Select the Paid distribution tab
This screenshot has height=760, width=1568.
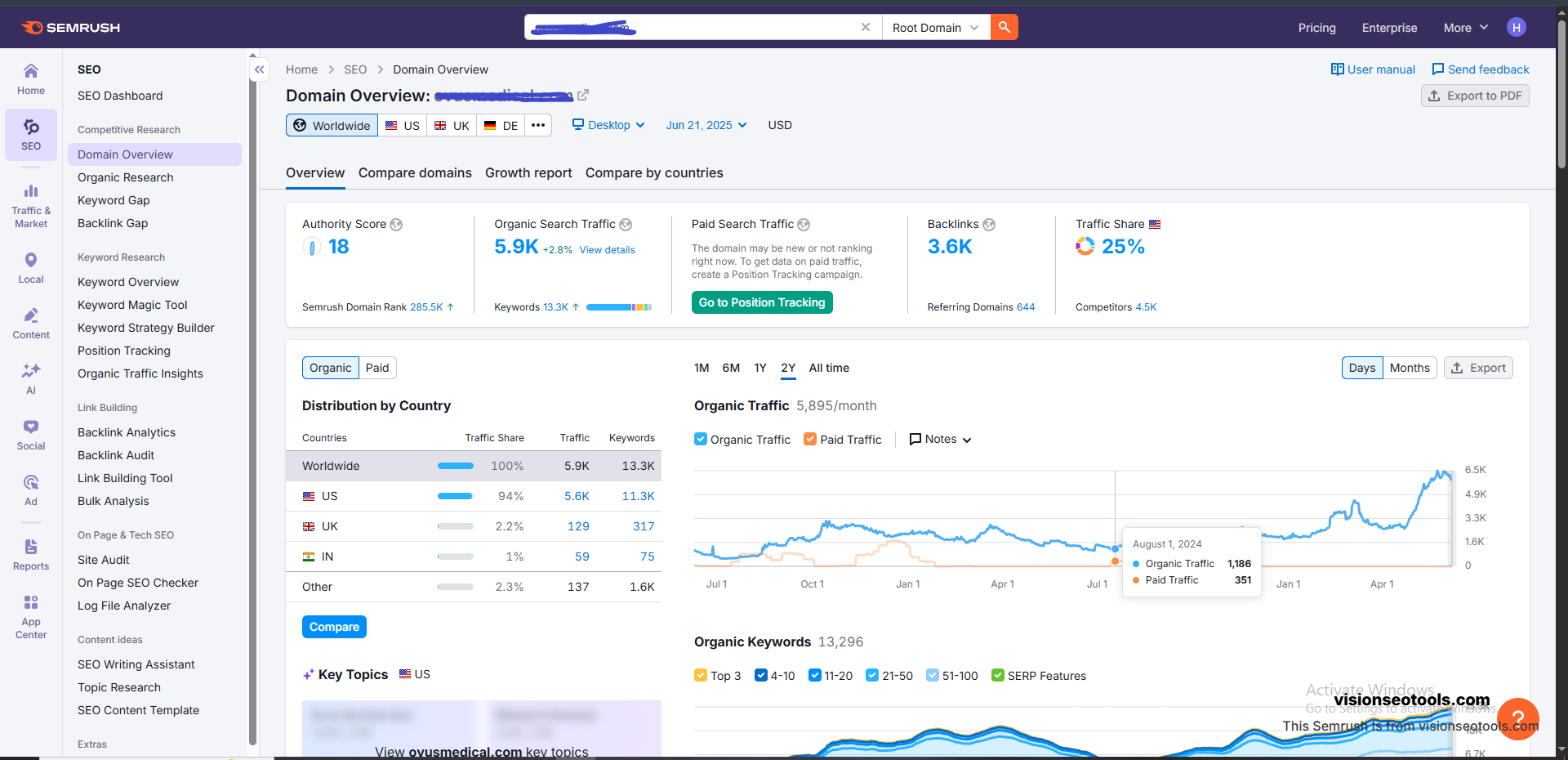[x=377, y=368]
